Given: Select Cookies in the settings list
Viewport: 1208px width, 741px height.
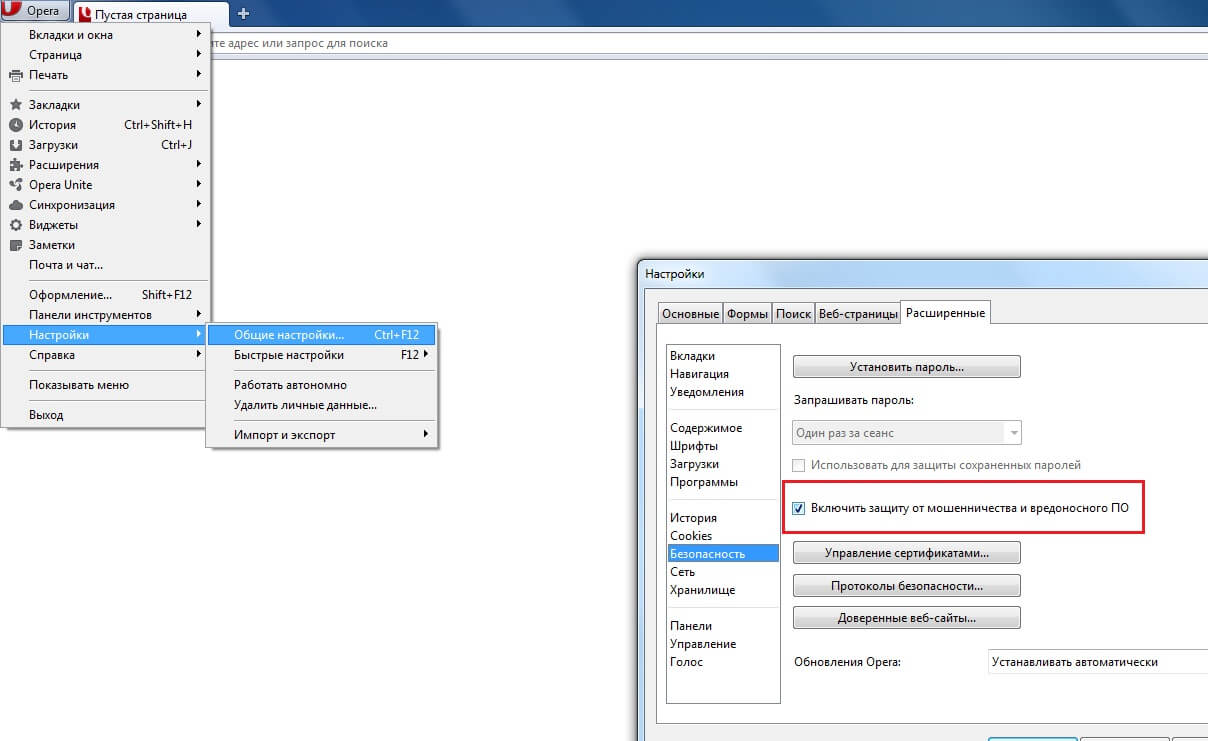Looking at the screenshot, I should pyautogui.click(x=691, y=536).
